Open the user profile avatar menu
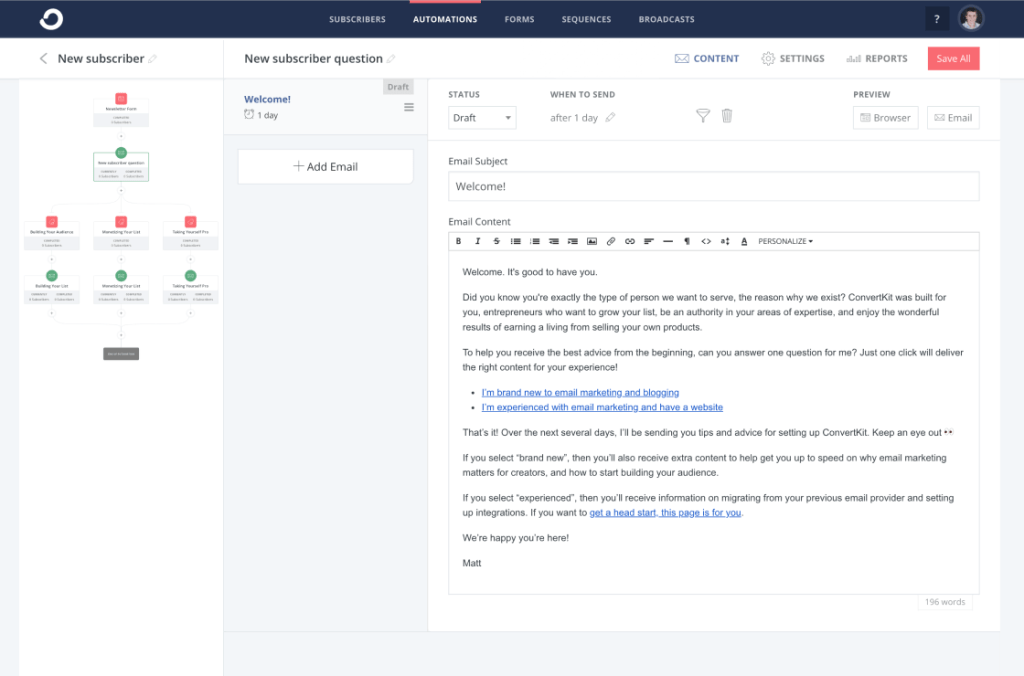The height and width of the screenshot is (676, 1024). pyautogui.click(x=970, y=18)
